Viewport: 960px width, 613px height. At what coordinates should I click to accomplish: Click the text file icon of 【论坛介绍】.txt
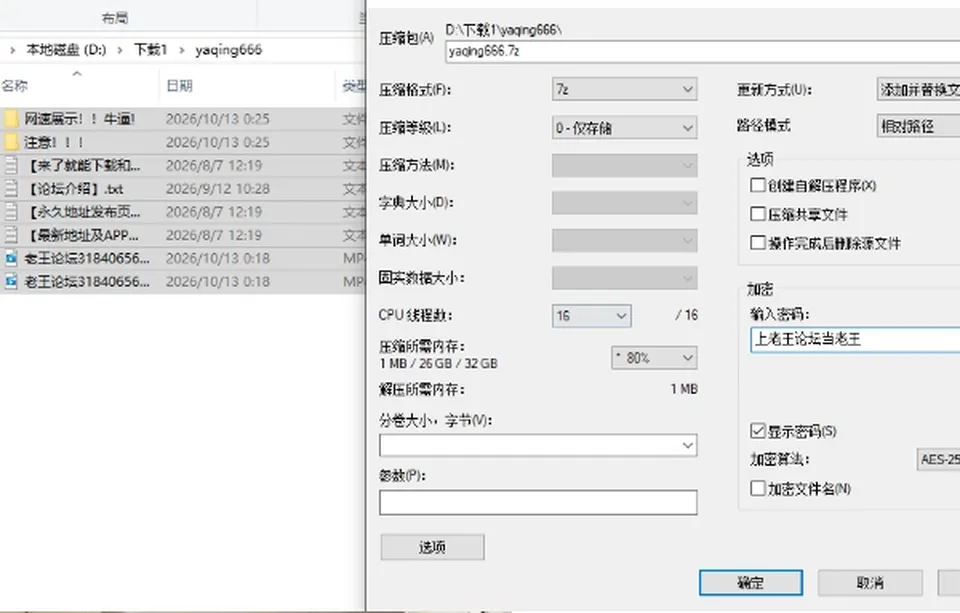11,189
